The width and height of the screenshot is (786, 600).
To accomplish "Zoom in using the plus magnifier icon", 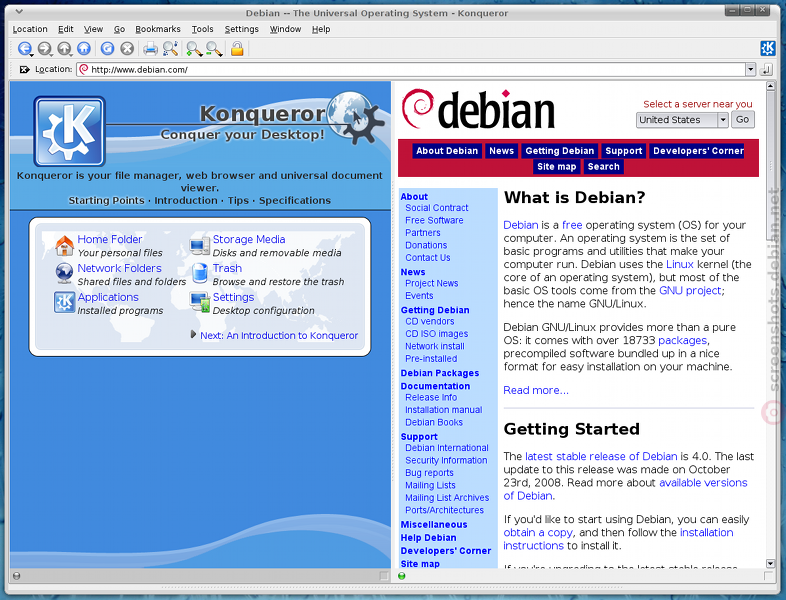I will pos(194,49).
